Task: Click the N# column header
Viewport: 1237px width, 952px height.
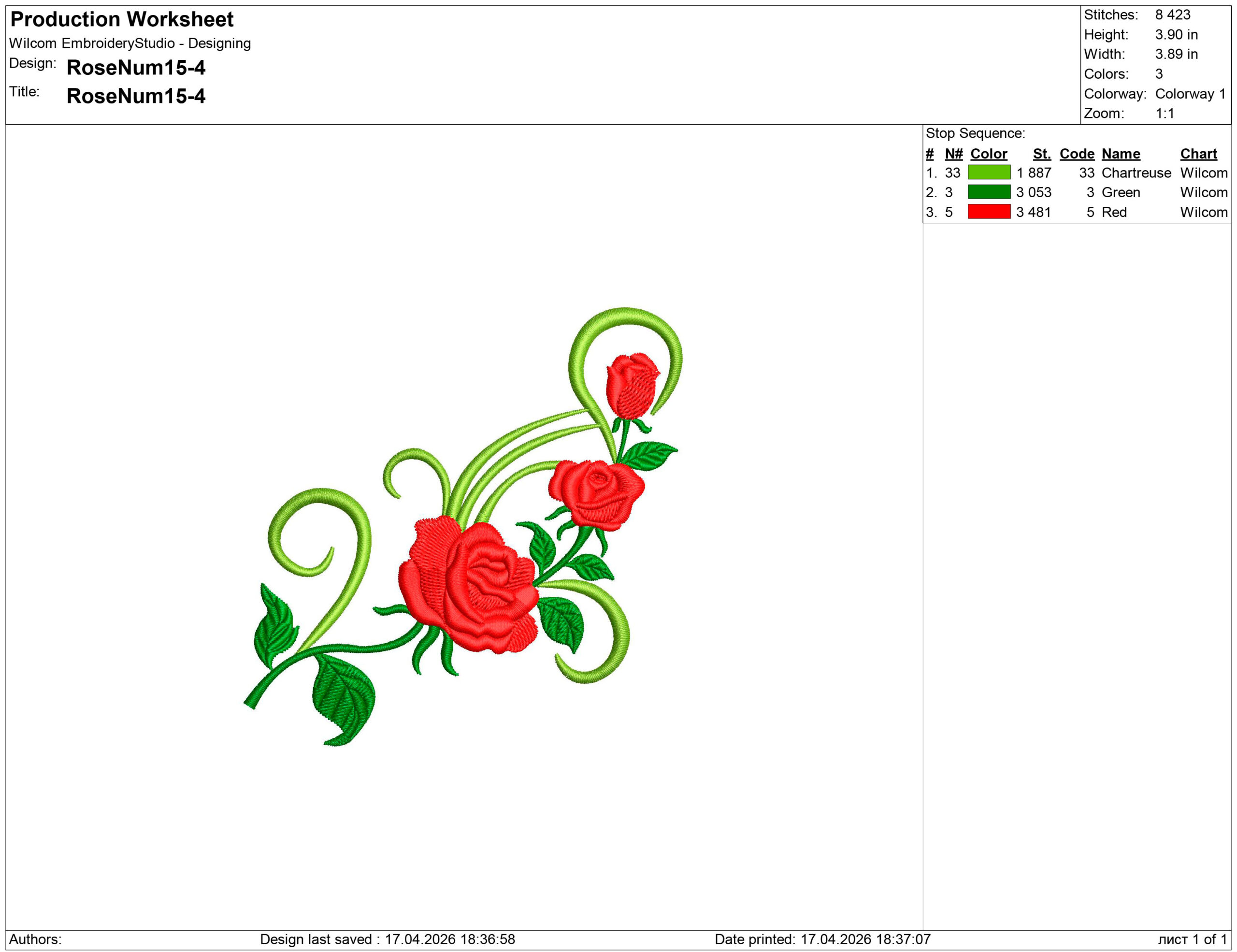Action: (x=953, y=154)
